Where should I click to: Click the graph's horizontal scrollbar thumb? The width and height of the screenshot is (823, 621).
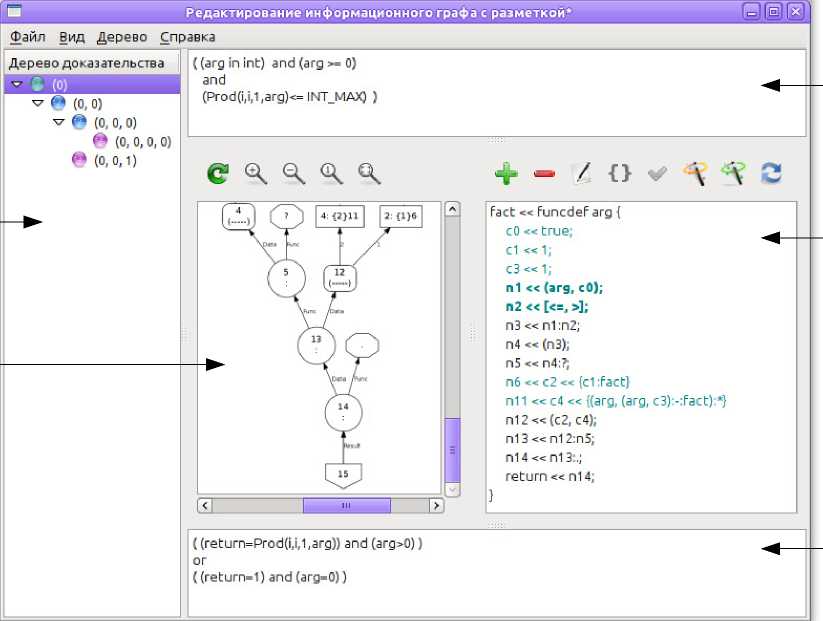coord(346,506)
